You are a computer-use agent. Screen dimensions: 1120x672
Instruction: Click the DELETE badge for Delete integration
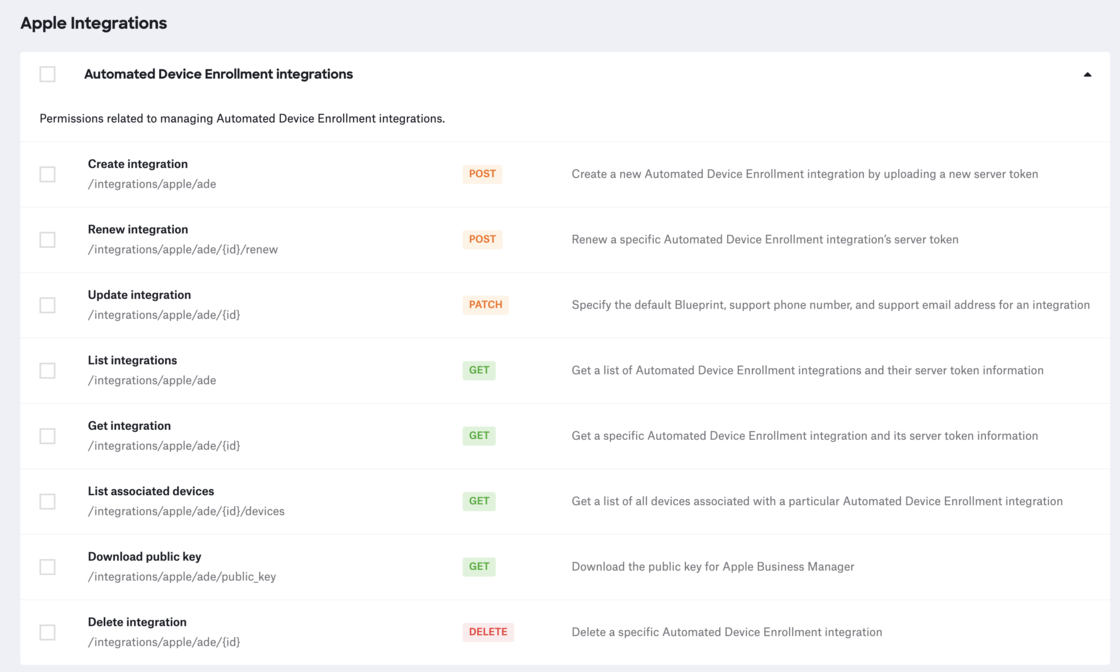(488, 631)
